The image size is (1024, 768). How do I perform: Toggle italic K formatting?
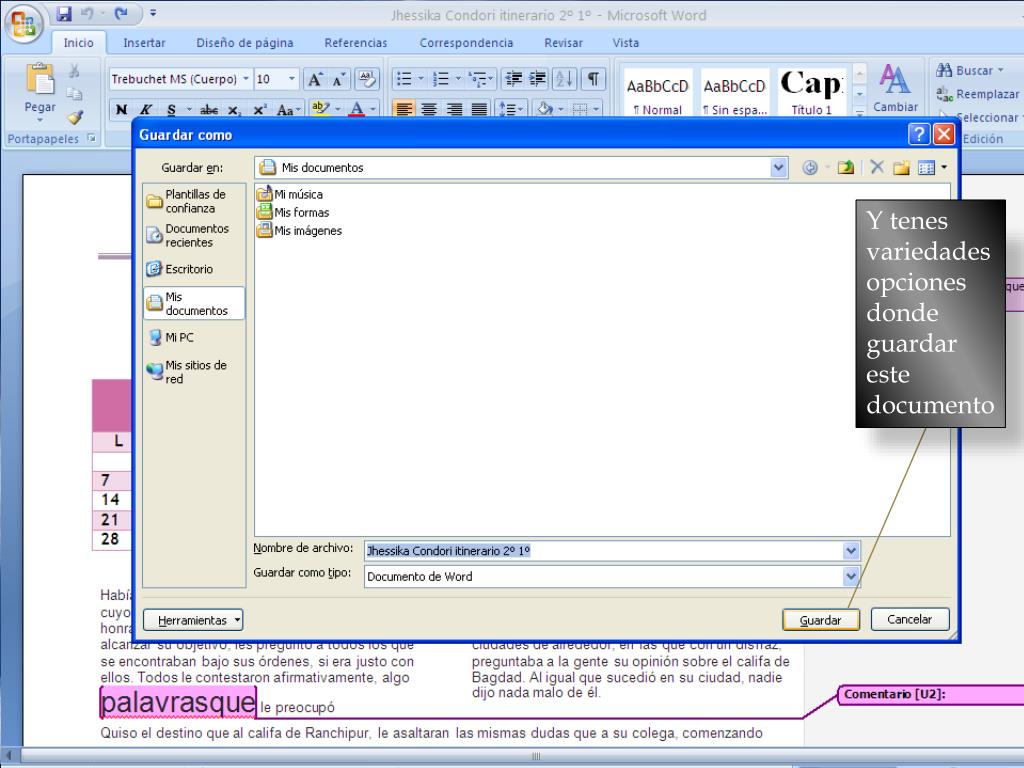[x=146, y=109]
